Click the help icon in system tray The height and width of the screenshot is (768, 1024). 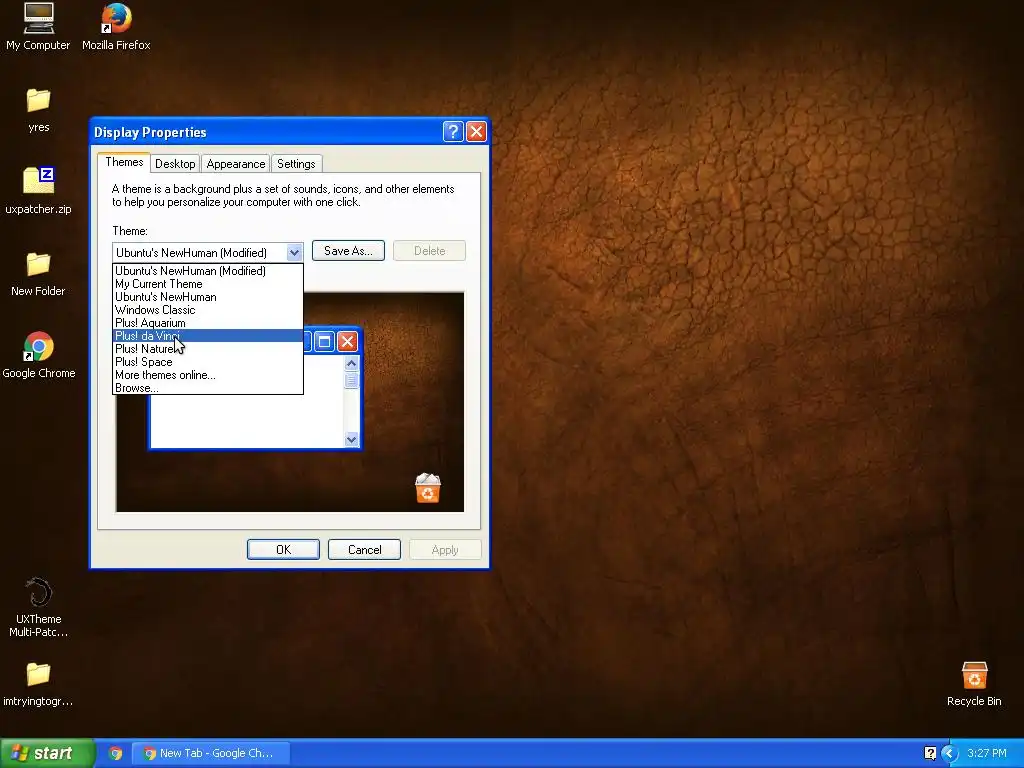tap(931, 753)
